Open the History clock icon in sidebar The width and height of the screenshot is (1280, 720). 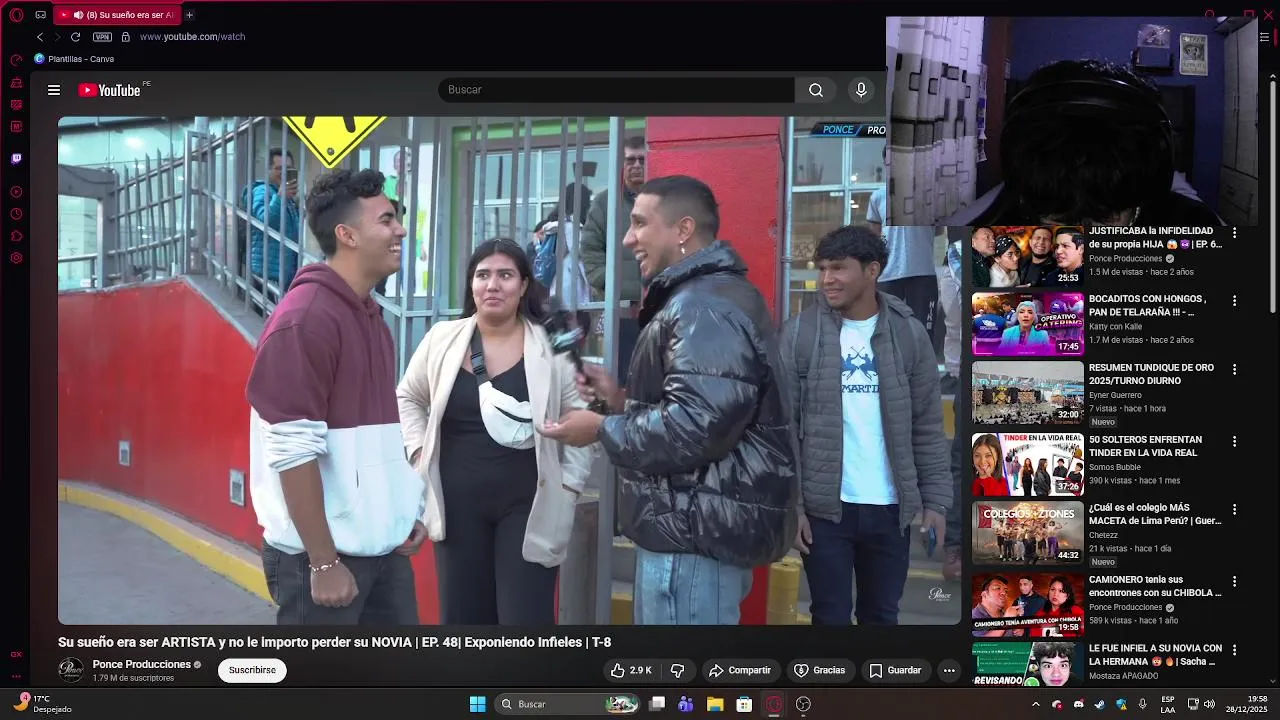click(x=16, y=214)
